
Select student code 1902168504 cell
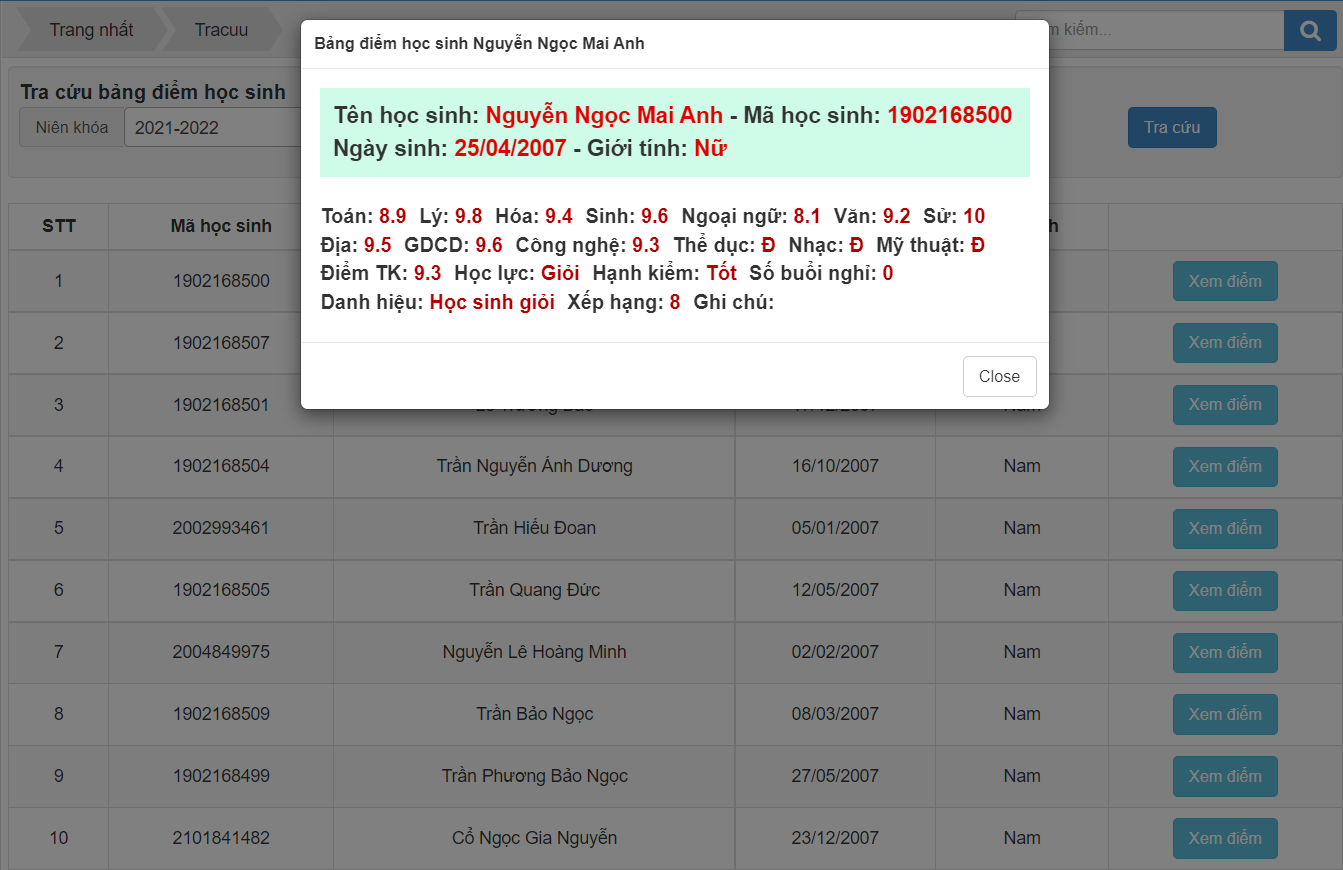(x=221, y=466)
